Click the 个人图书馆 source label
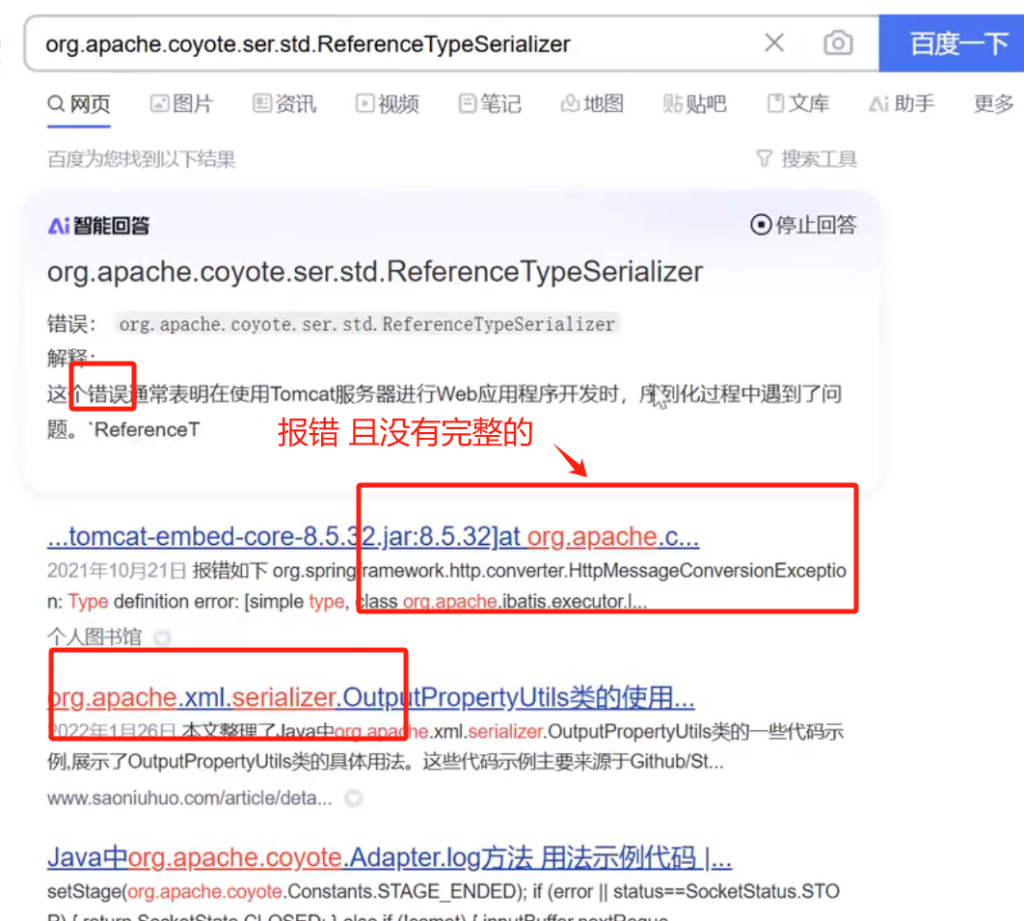The height and width of the screenshot is (921, 1024). (x=94, y=637)
